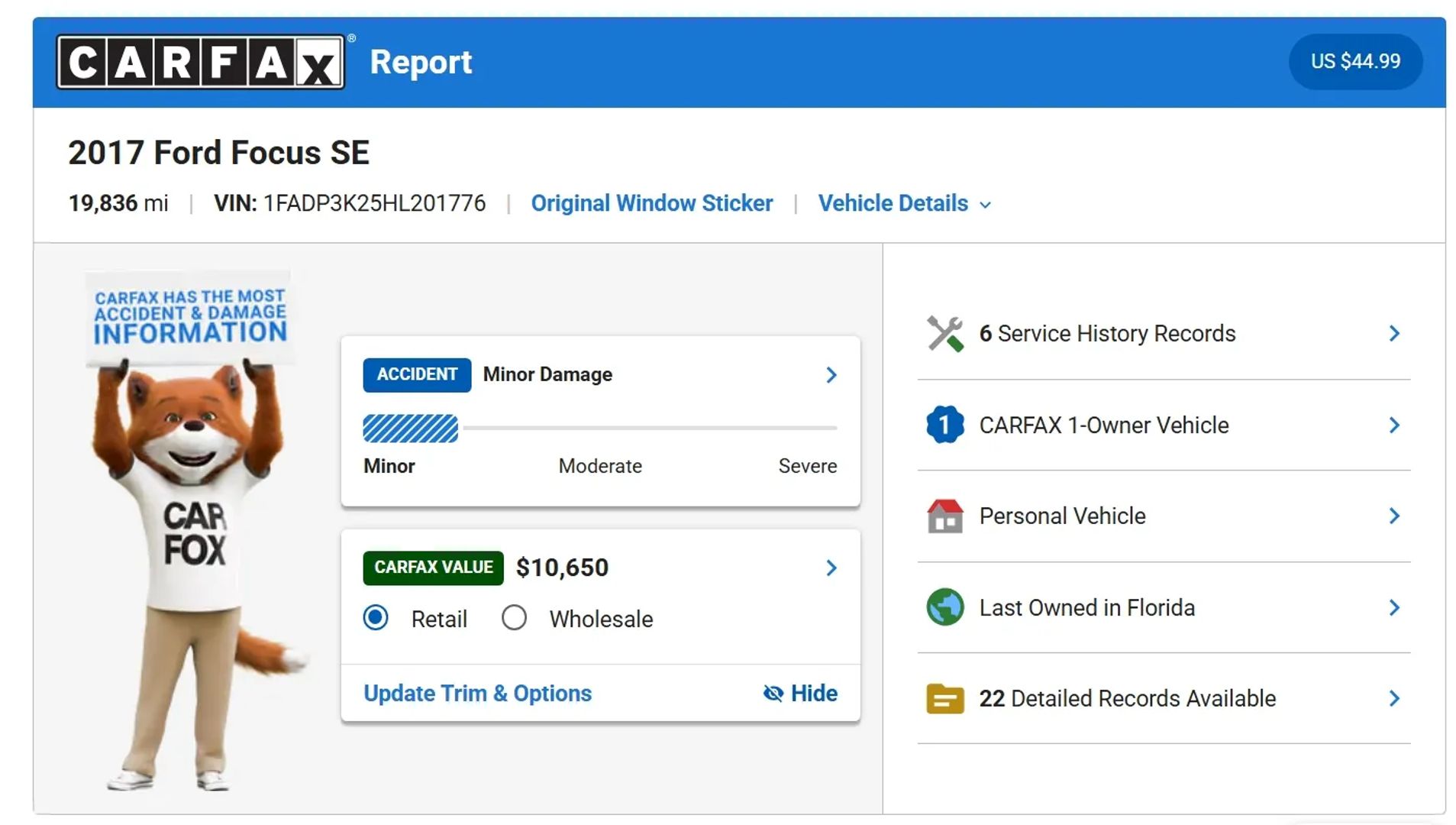Open 22 Detailed Records Available row text

[x=1128, y=698]
